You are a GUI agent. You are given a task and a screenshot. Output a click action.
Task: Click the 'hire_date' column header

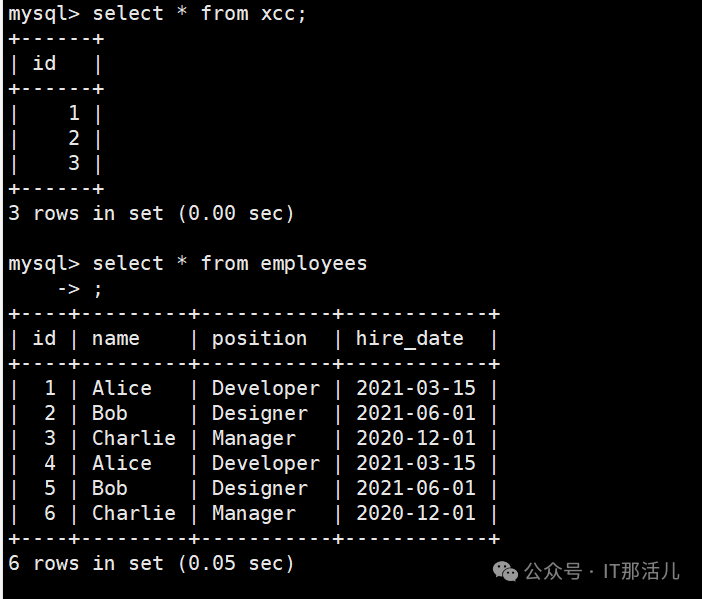coord(409,339)
